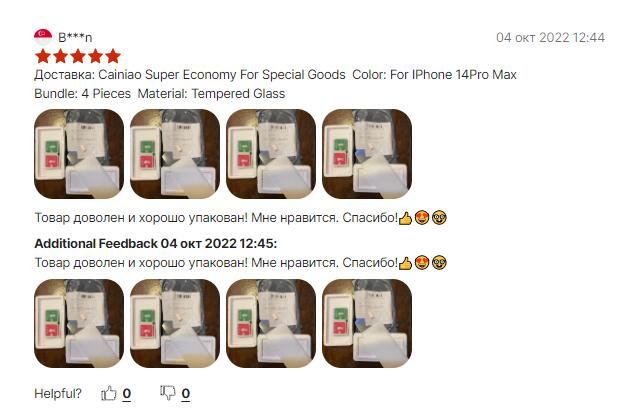Open fourth photo in Additional Feedback row
617x408 pixels.
coord(367,323)
